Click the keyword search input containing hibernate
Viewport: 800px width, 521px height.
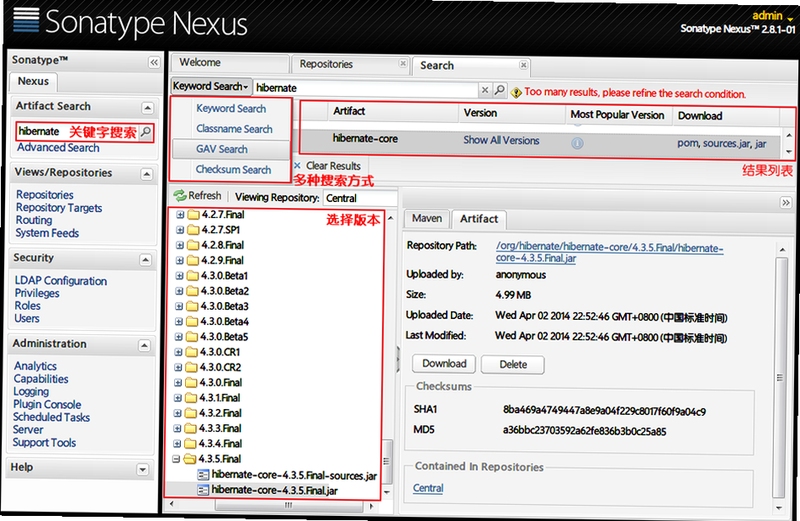point(365,88)
